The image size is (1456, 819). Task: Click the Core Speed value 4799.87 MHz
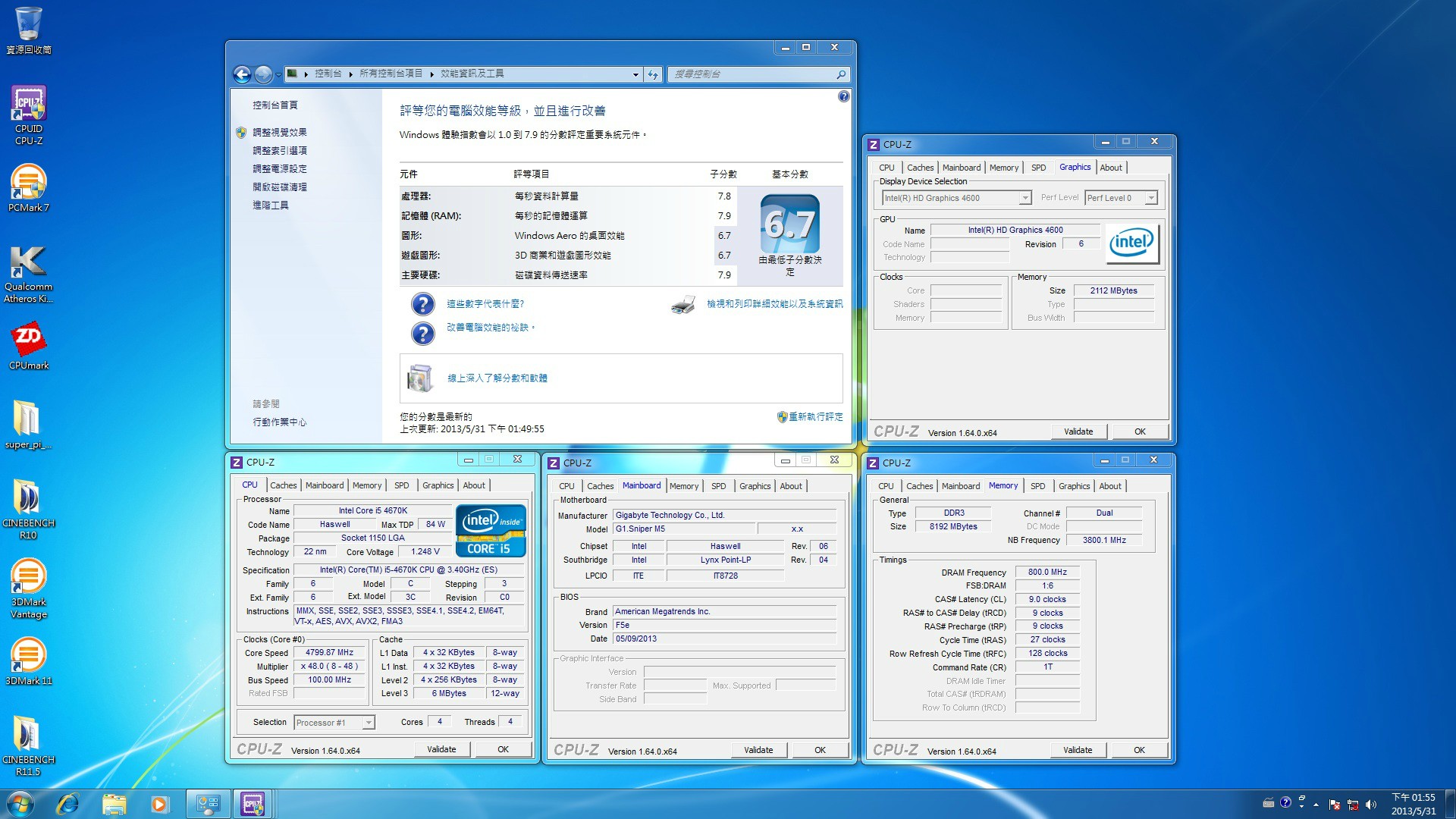click(330, 652)
